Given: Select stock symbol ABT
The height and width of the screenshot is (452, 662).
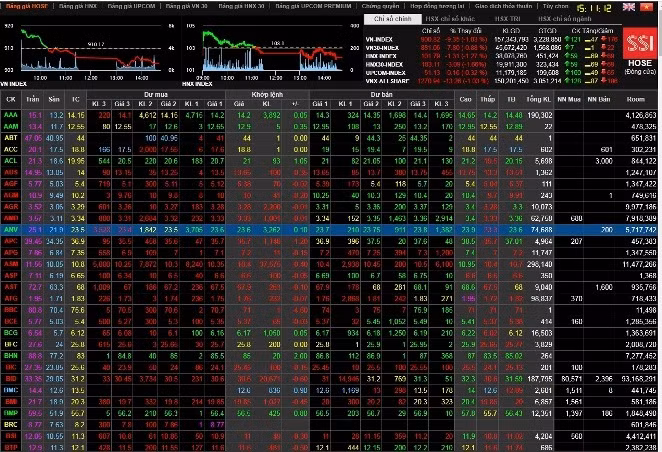Looking at the screenshot, I should (x=11, y=138).
